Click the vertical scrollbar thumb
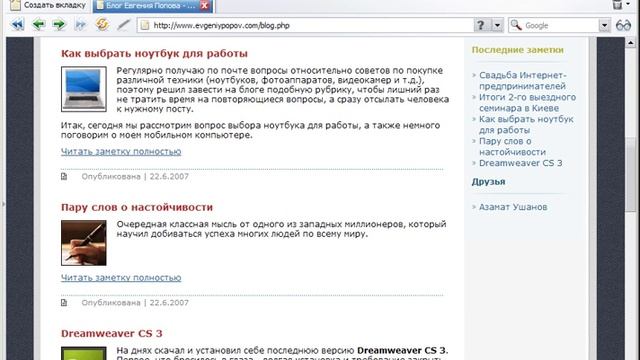Image resolution: width=640 pixels, height=360 pixels. pyautogui.click(x=631, y=175)
